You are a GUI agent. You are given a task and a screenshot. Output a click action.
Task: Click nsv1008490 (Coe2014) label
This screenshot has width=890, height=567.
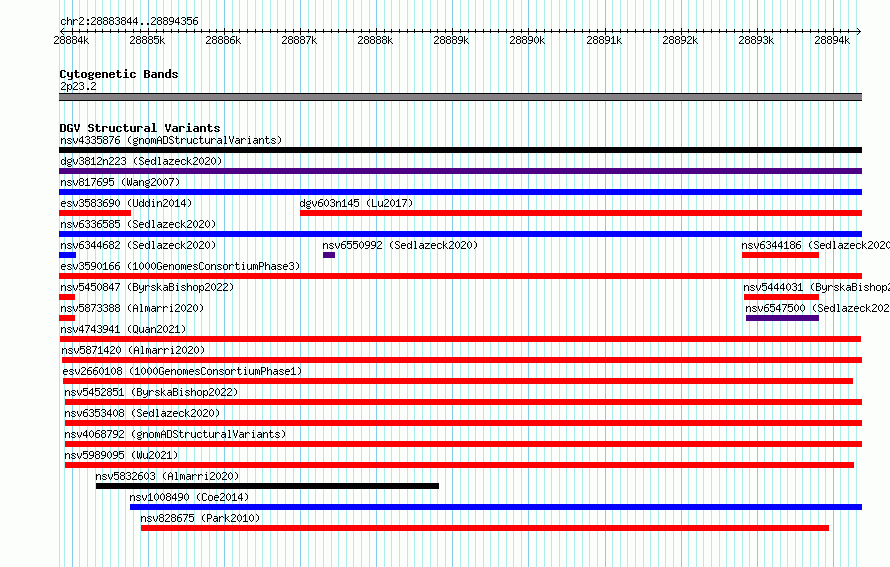[189, 497]
